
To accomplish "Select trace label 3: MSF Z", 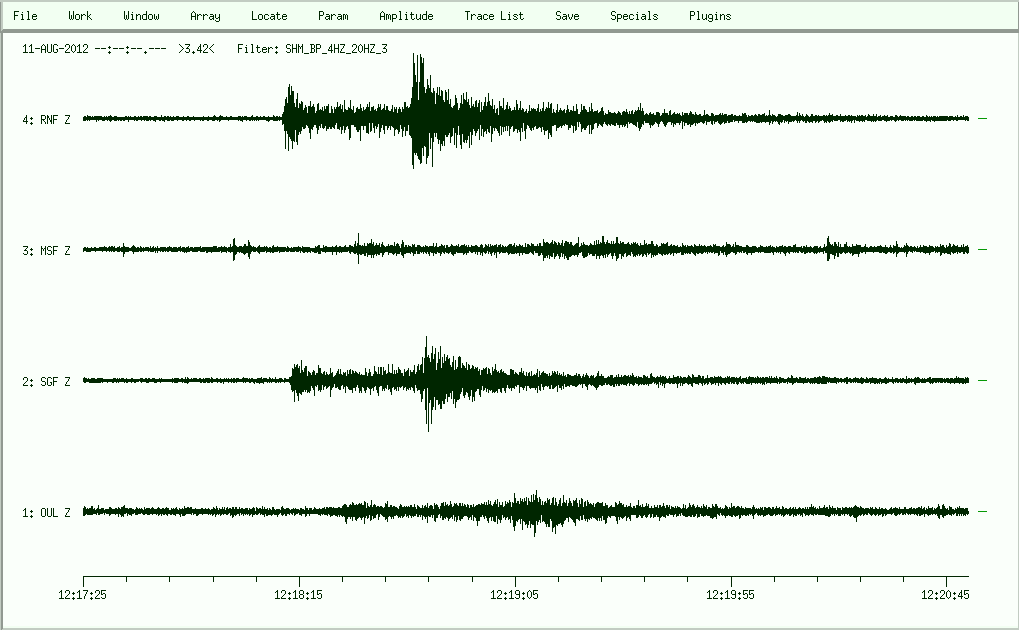I will pos(46,251).
